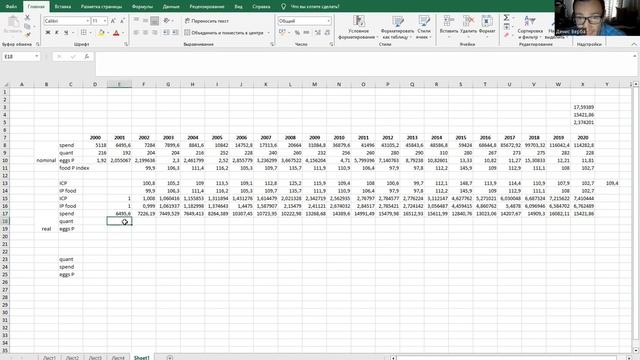Click the Decrease Decimal icon
The image size is (640, 360).
click(x=327, y=33)
